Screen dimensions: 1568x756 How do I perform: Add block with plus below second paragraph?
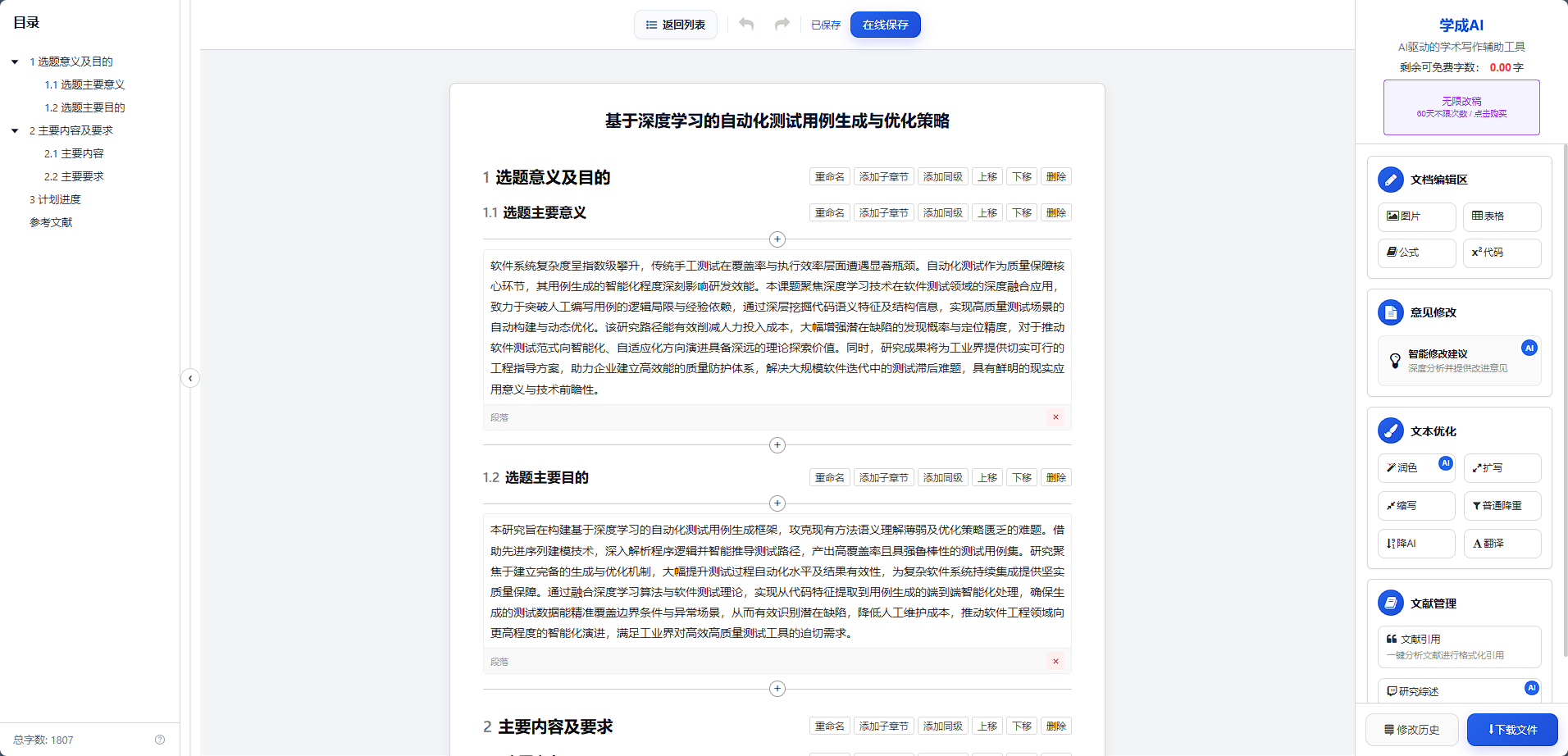(777, 689)
